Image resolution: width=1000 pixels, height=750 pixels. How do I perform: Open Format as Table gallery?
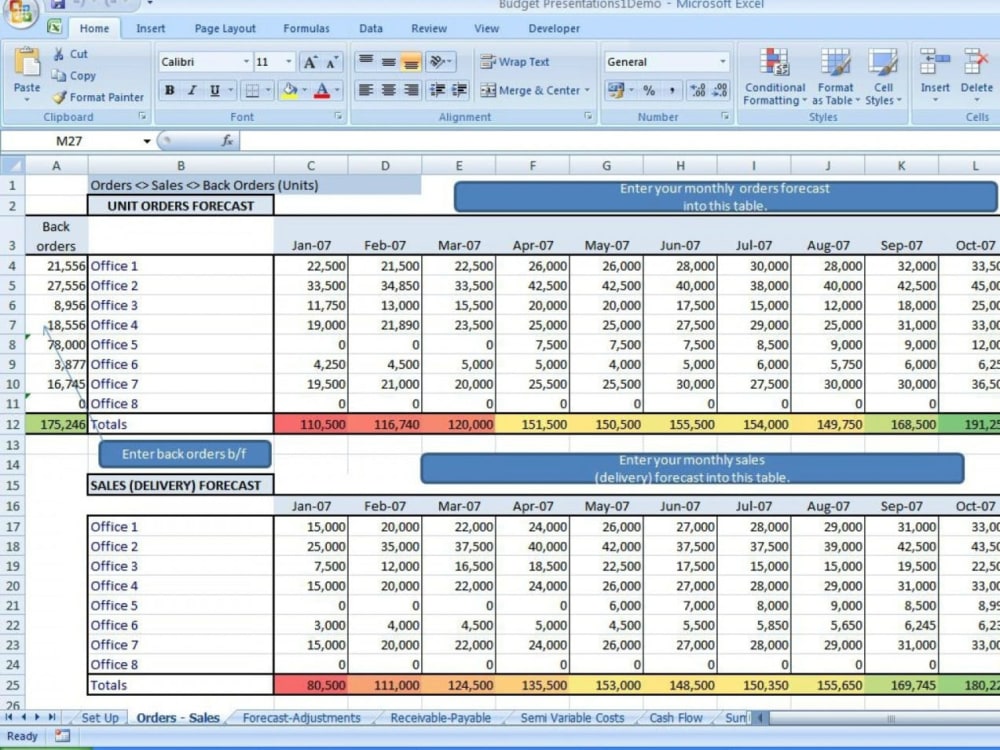pos(835,77)
